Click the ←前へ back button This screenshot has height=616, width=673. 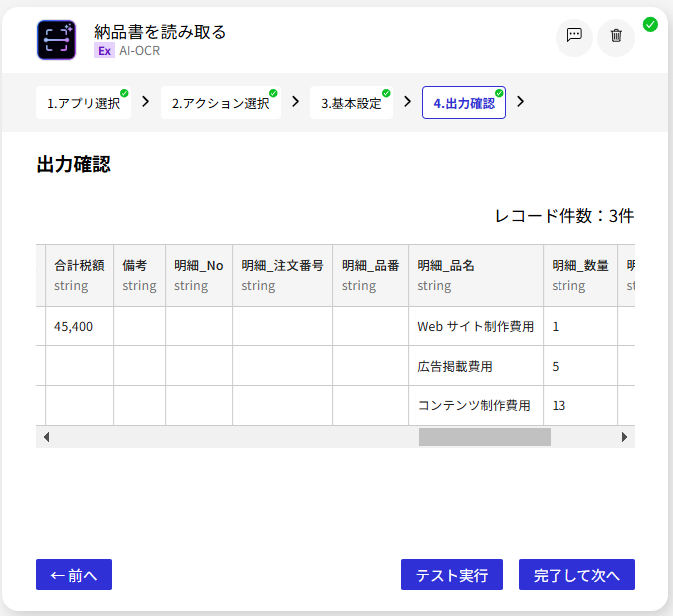(x=74, y=574)
